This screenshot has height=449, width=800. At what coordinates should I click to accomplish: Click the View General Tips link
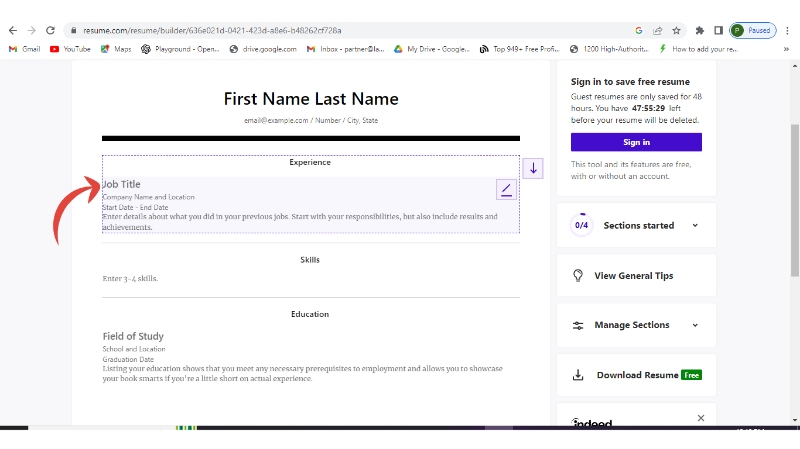tap(634, 276)
